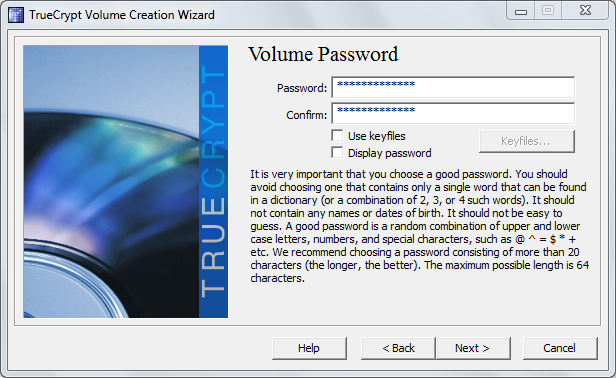Open Help for this wizard page
Image resolution: width=616 pixels, height=378 pixels.
coord(309,348)
